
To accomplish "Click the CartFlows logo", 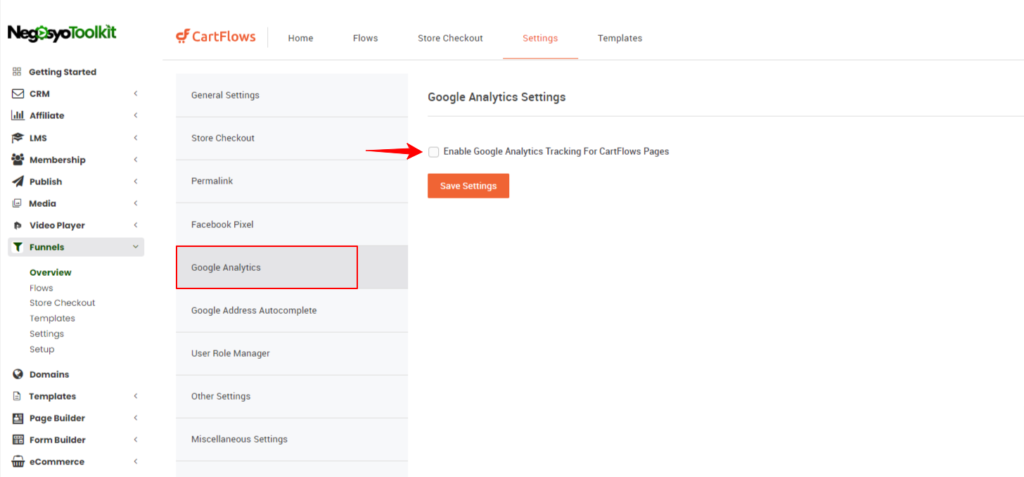I will pyautogui.click(x=216, y=37).
